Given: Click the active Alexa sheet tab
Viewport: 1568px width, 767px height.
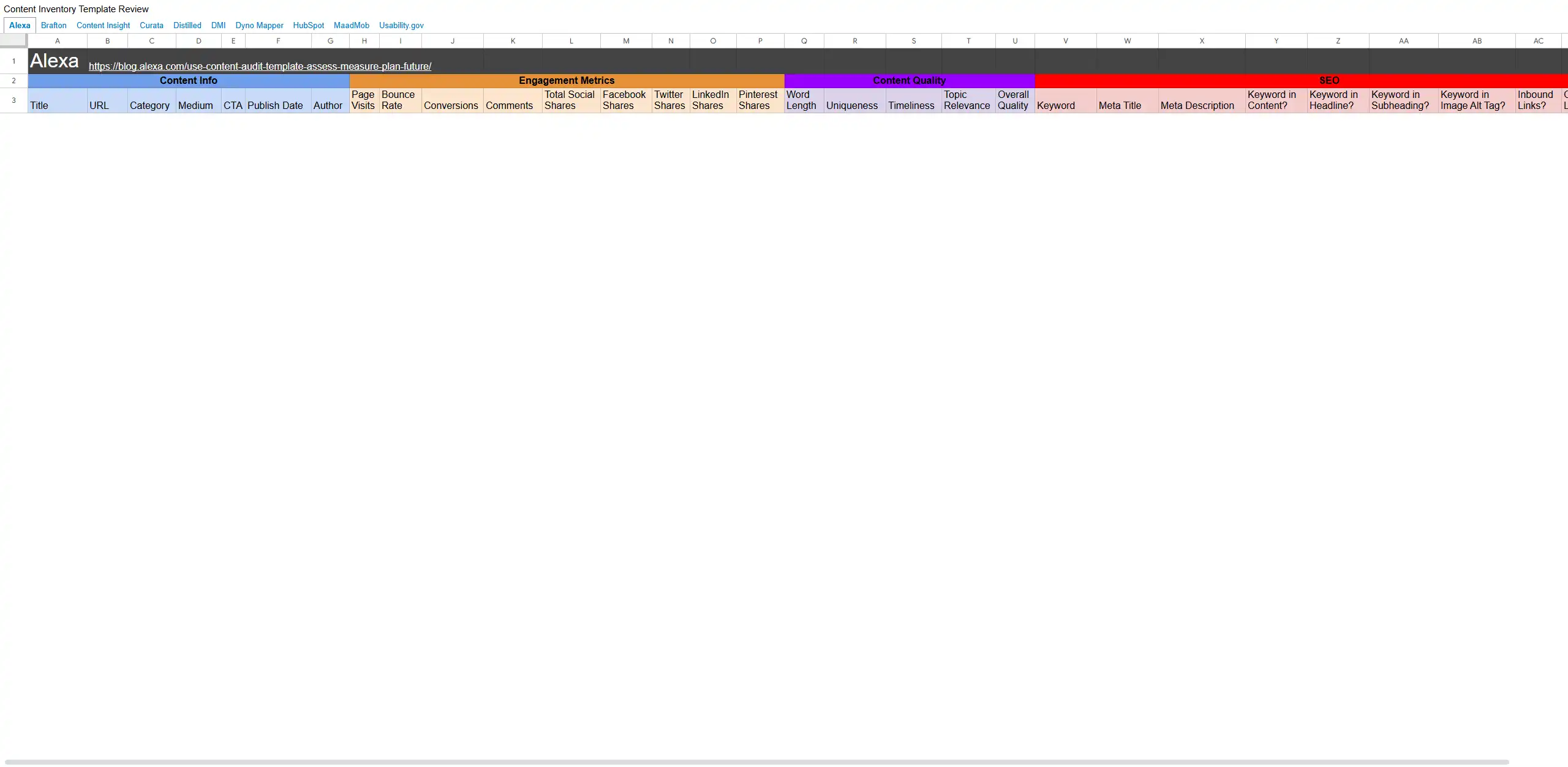Looking at the screenshot, I should tap(20, 25).
